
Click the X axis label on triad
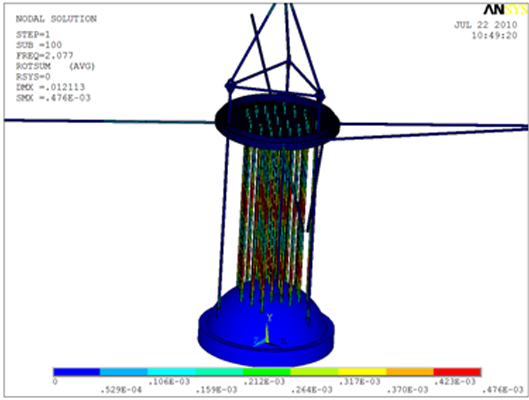tap(284, 341)
